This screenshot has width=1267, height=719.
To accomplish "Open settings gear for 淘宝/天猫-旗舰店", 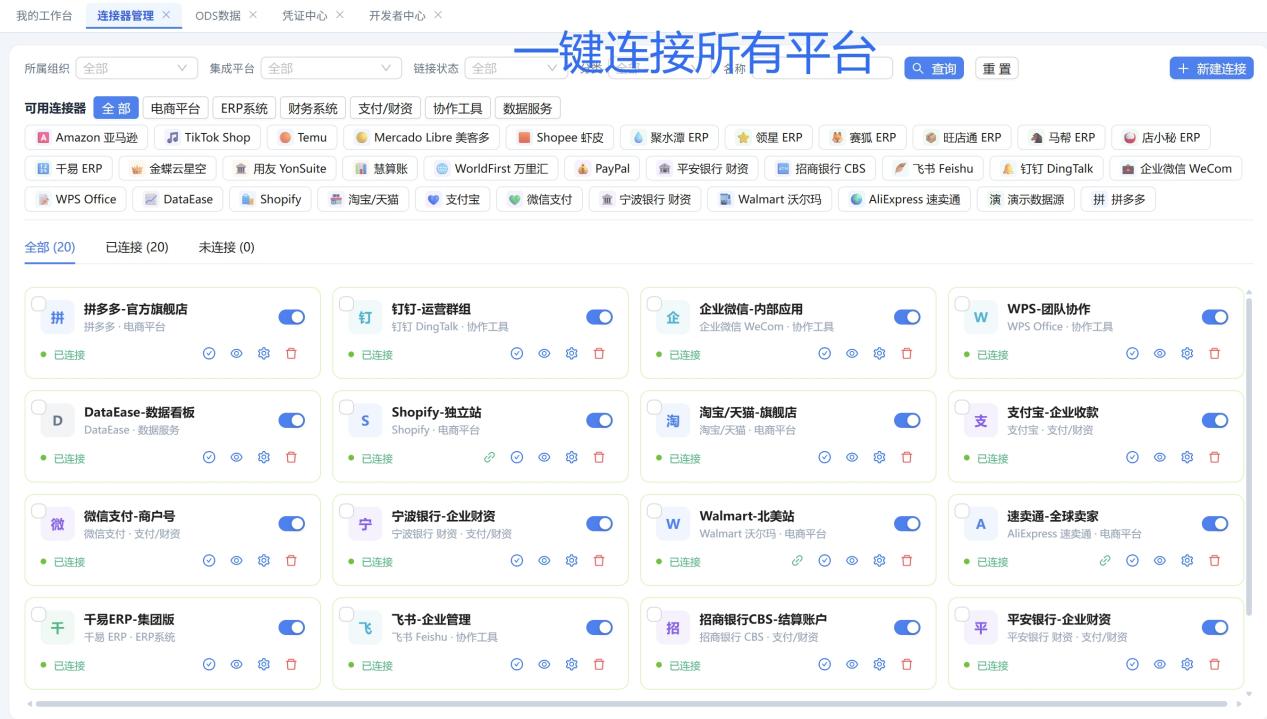I will pos(879,457).
